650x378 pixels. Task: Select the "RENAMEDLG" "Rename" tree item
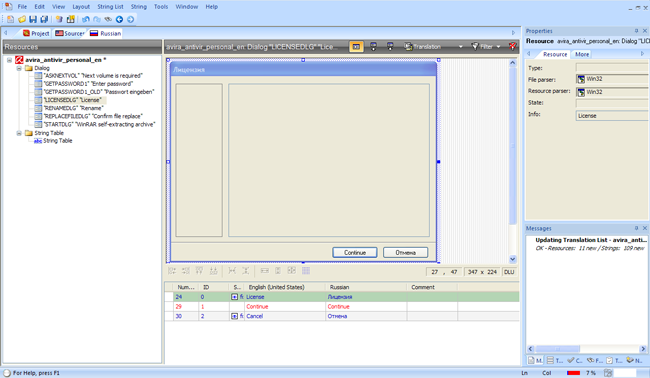[73, 108]
